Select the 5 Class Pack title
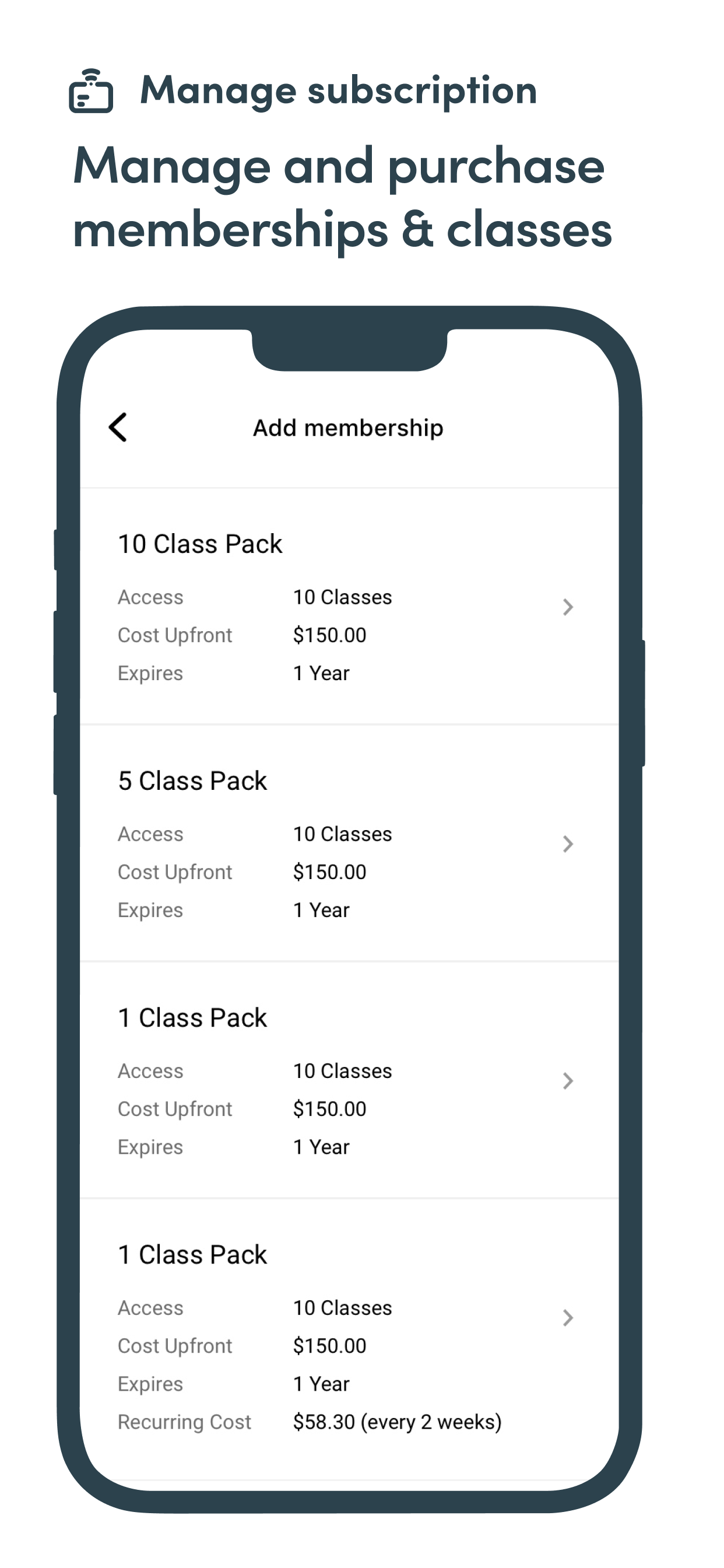 (x=192, y=781)
